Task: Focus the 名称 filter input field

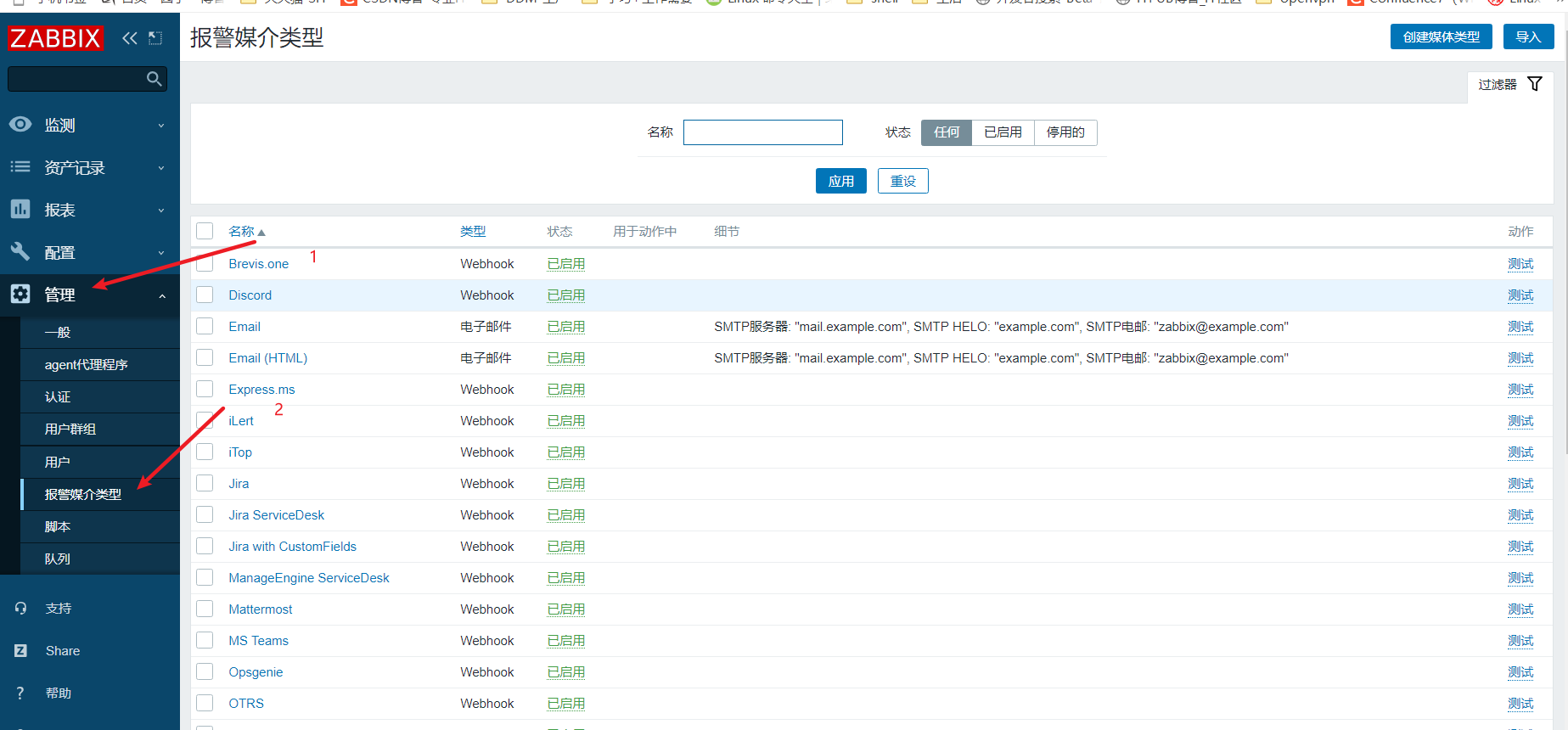Action: click(x=763, y=132)
